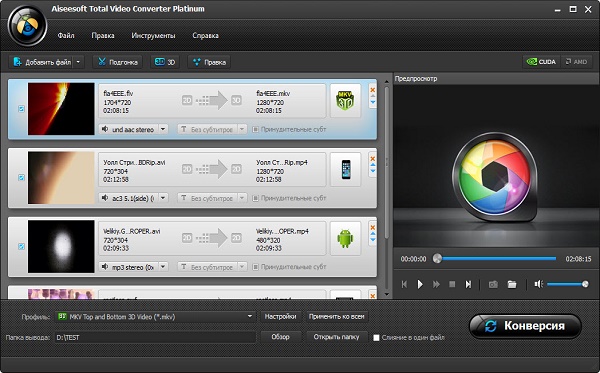600x373 pixels.
Task: Open the Подгонка clip tool
Action: pos(118,62)
